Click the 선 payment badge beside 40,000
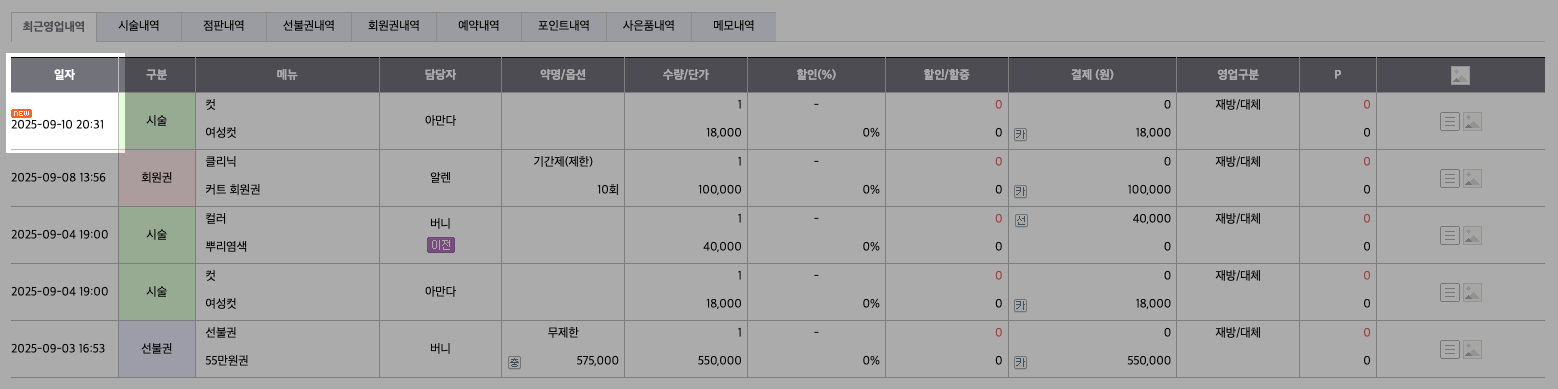 1021,219
